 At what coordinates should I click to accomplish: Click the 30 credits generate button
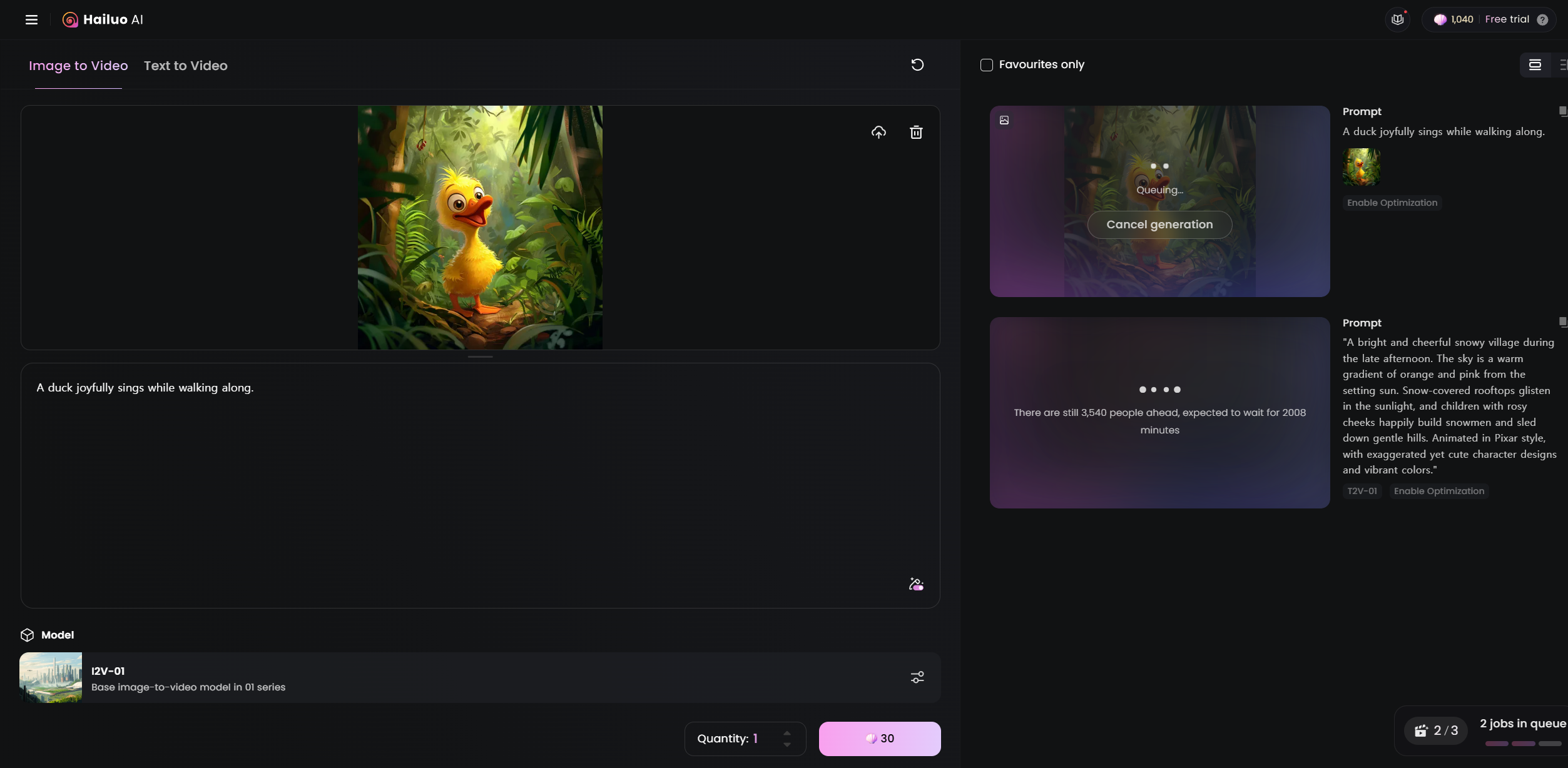(x=879, y=739)
